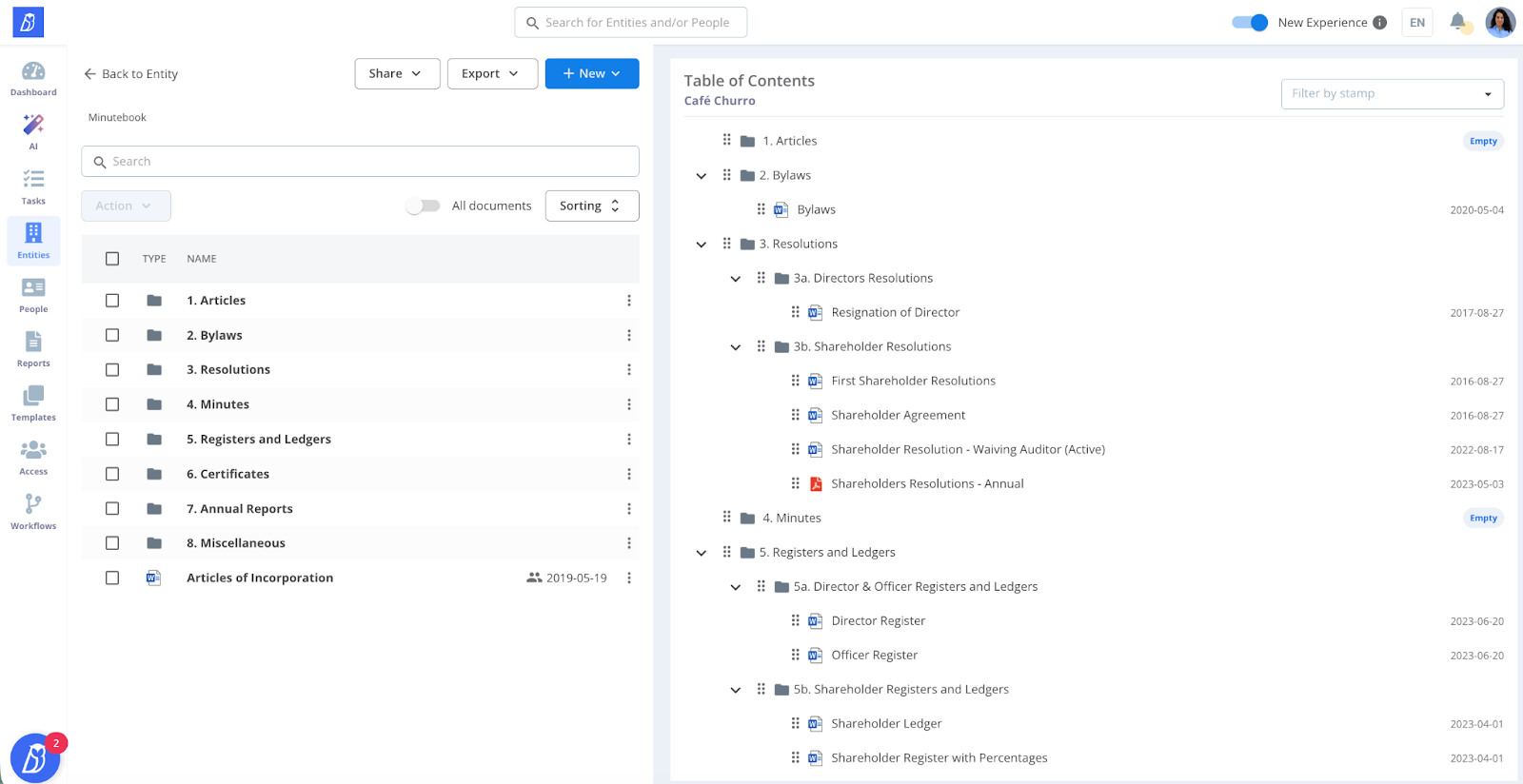Collapse the 2. Bylaws folder

[x=702, y=176]
